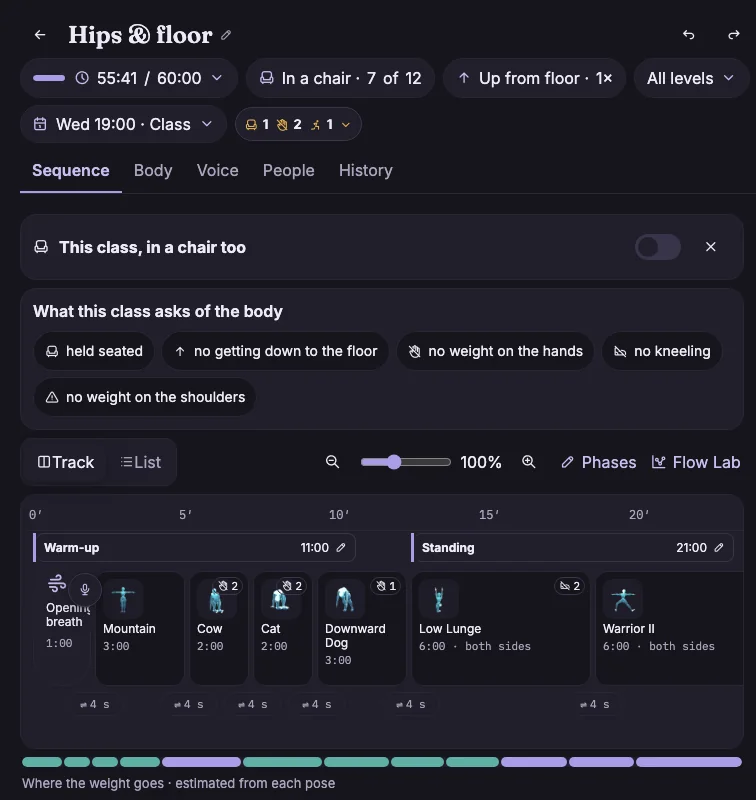Click the hands badge on Cow
The height and width of the screenshot is (800, 756).
pyautogui.click(x=228, y=586)
